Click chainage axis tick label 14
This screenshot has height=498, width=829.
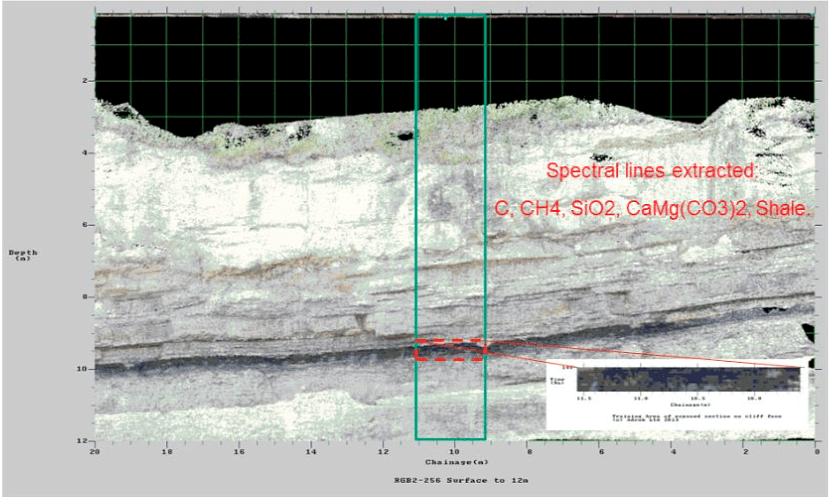(311, 452)
